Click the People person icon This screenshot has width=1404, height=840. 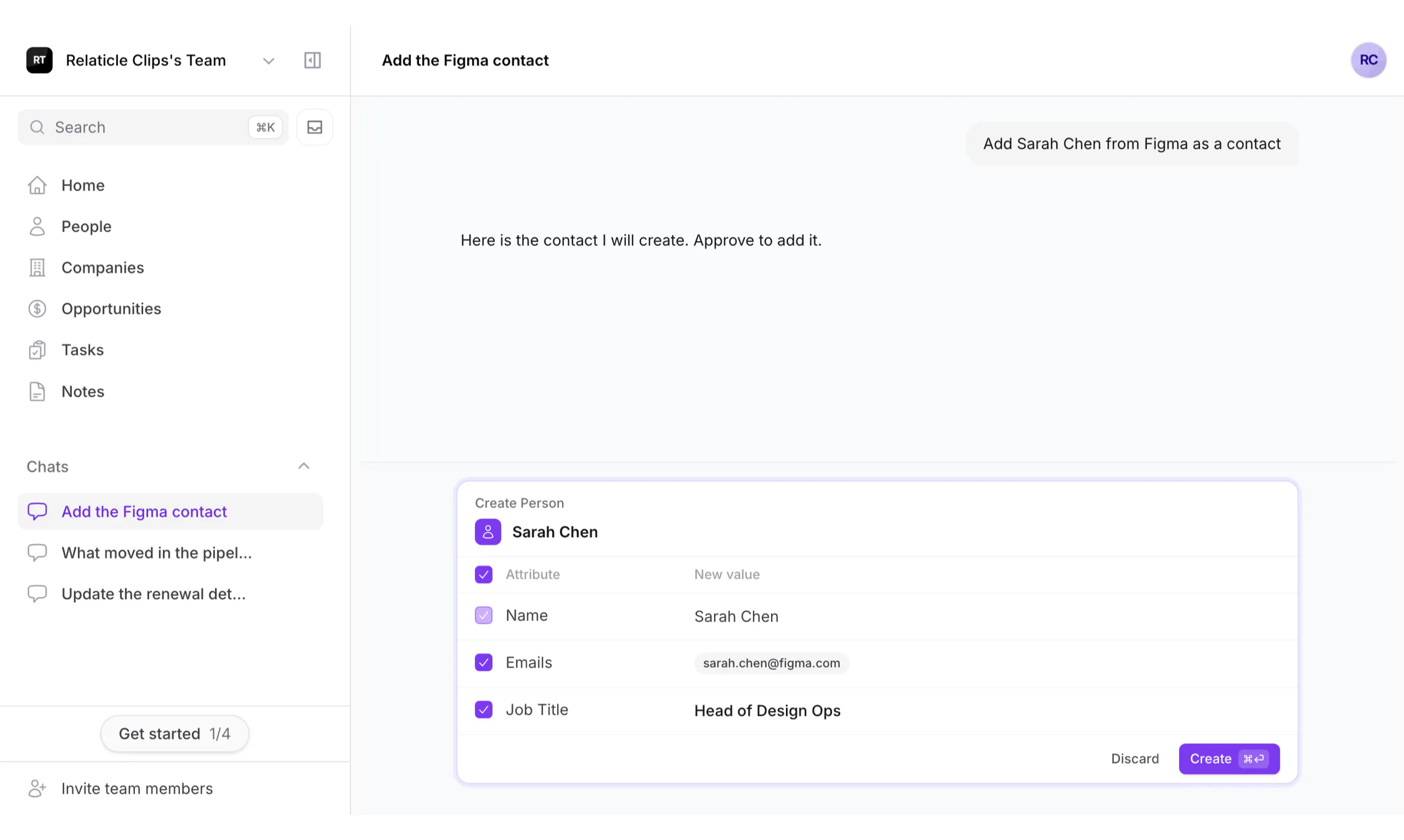38,227
